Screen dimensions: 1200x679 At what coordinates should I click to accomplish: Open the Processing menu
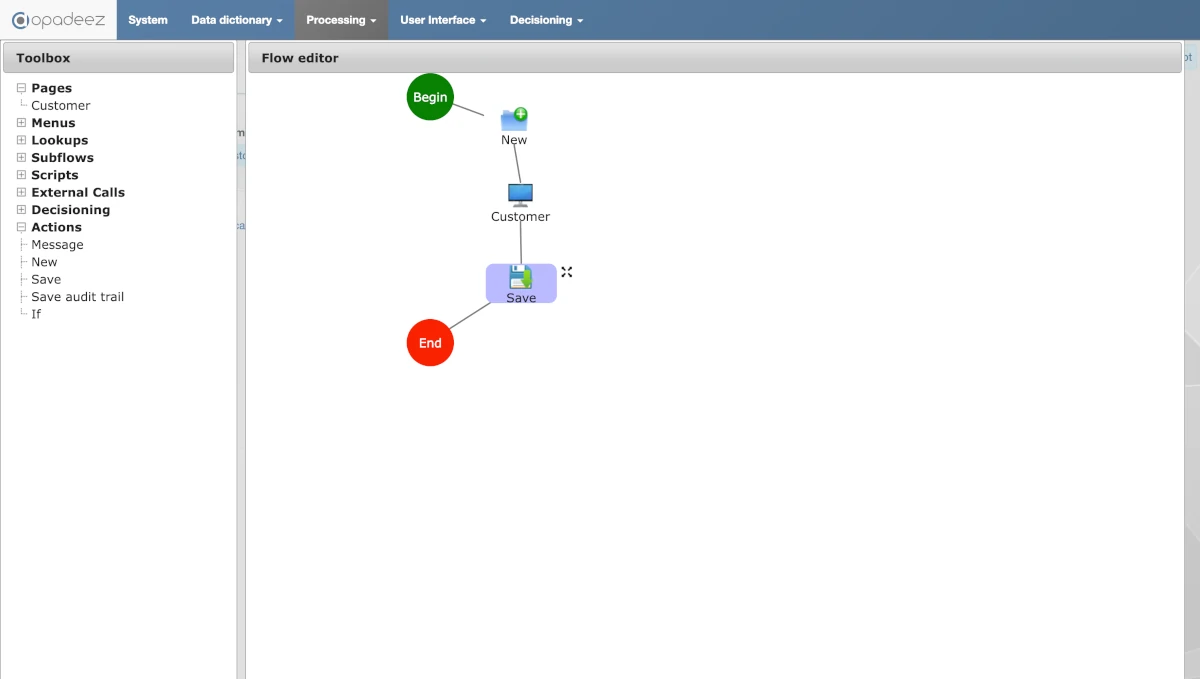tap(341, 19)
